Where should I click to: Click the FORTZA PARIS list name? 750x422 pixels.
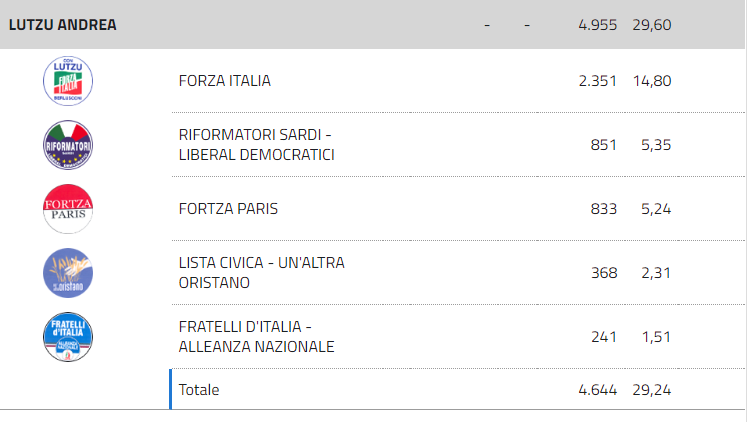(x=228, y=209)
